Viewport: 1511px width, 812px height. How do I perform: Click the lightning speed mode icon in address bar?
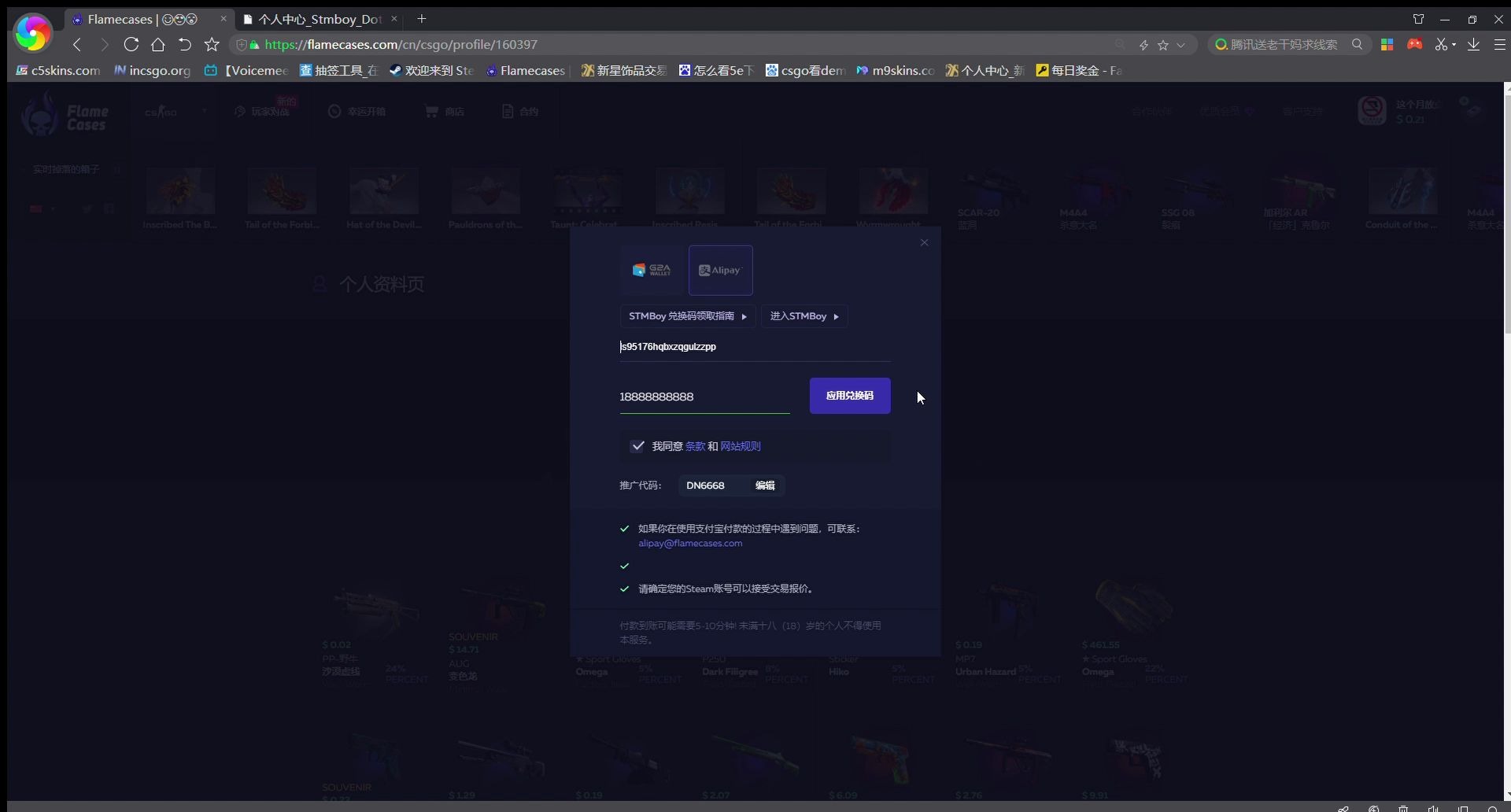click(1143, 45)
